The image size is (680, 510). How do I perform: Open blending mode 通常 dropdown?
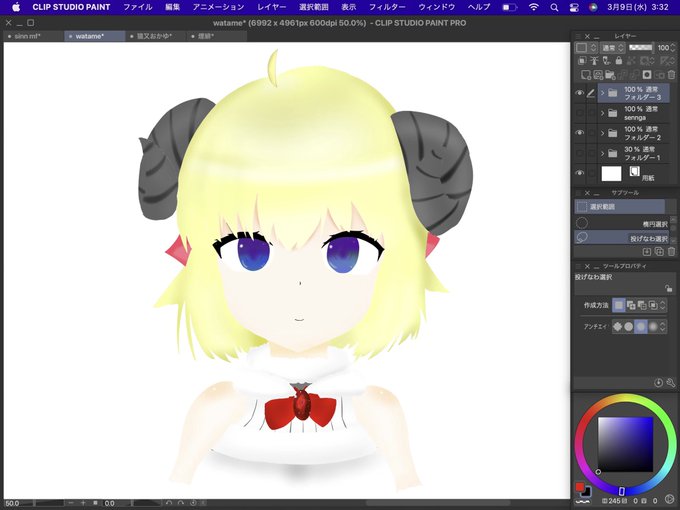pos(612,47)
